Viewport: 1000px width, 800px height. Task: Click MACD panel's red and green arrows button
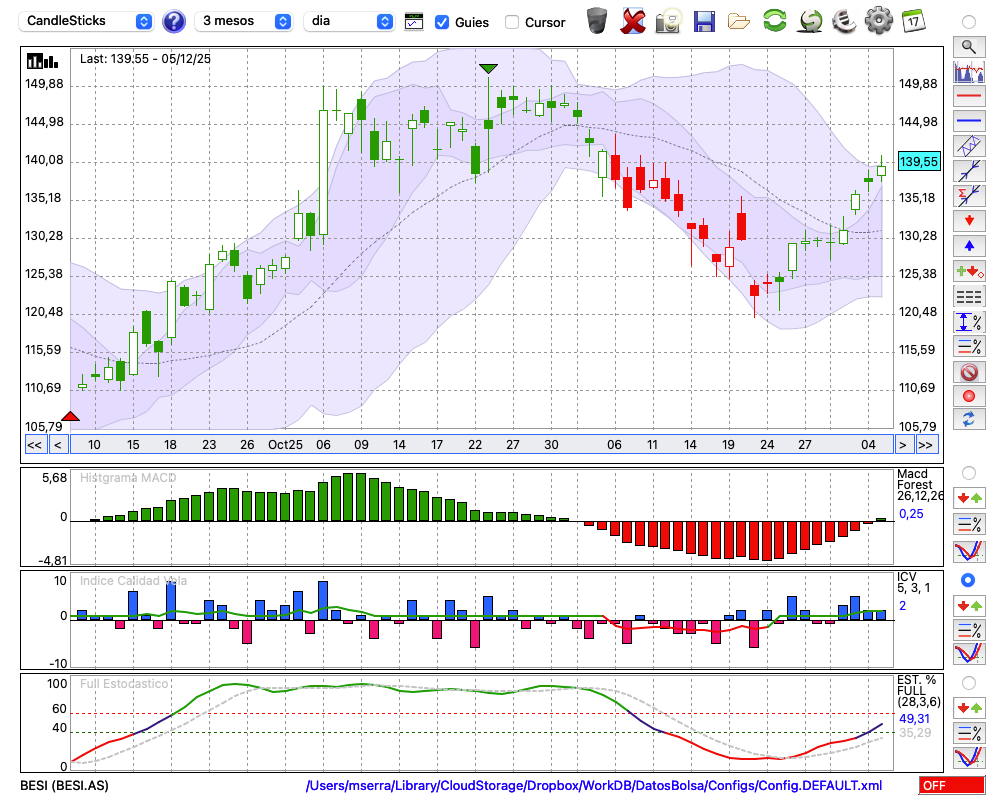(x=969, y=498)
